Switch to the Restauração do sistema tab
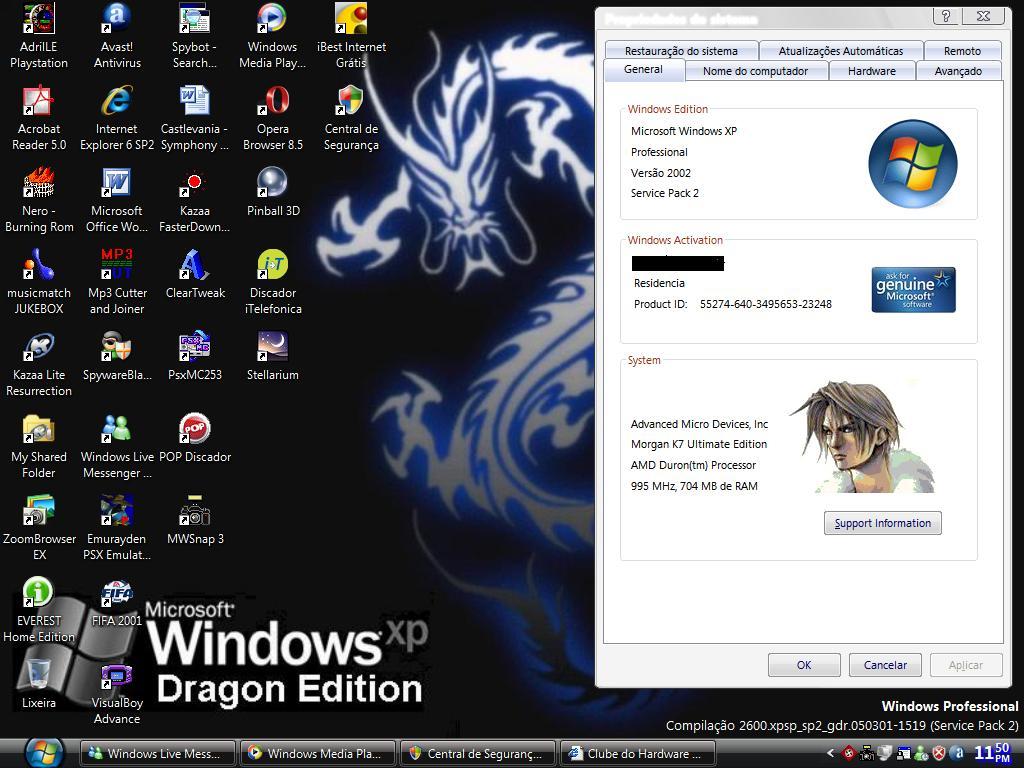1024x768 pixels. (681, 50)
